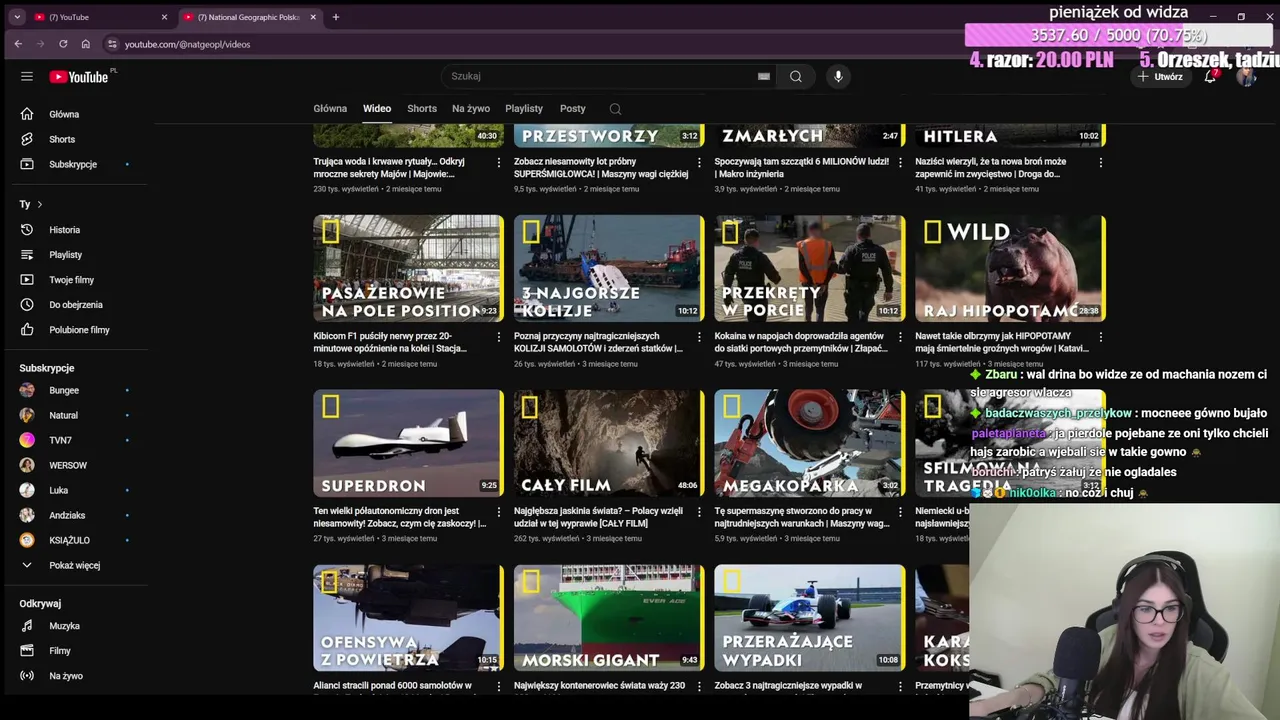The height and width of the screenshot is (720, 1280).
Task: Open the YouTube hamburger guide menu
Action: (x=27, y=76)
